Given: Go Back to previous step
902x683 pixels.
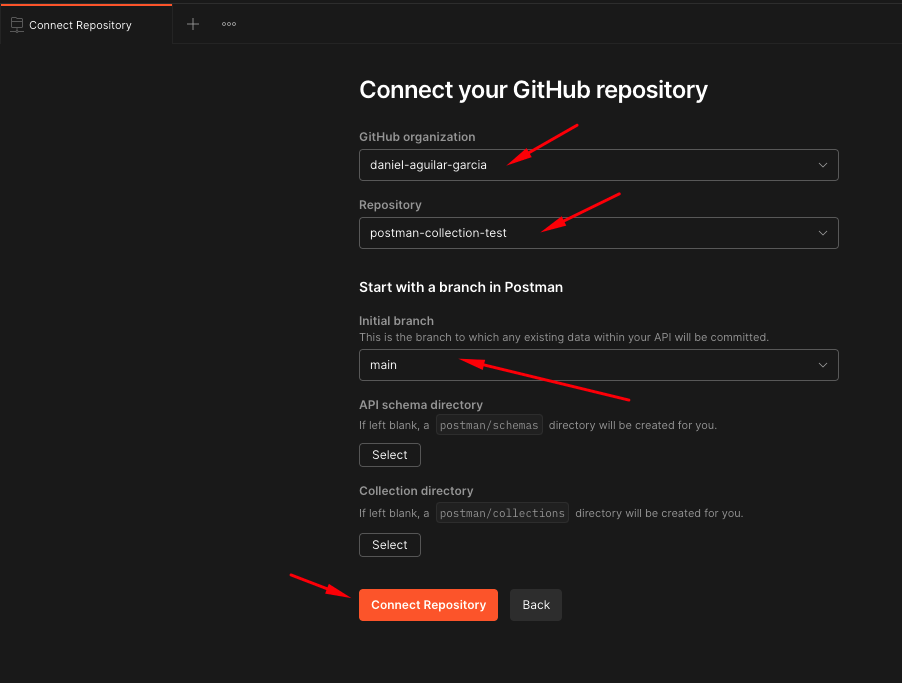Looking at the screenshot, I should tap(536, 605).
